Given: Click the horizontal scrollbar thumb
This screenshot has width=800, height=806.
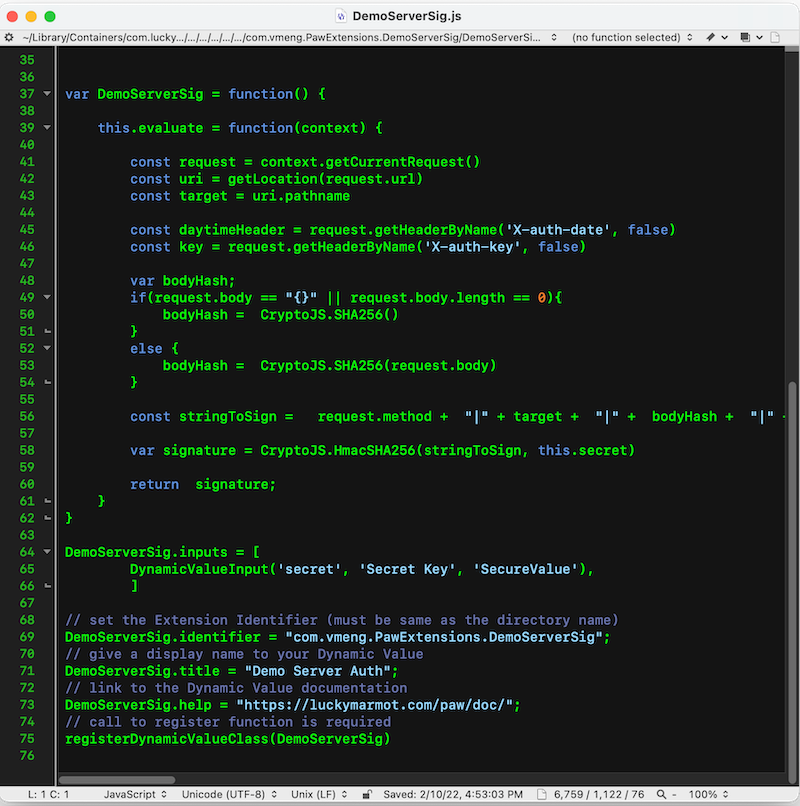Looking at the screenshot, I should tap(117, 780).
